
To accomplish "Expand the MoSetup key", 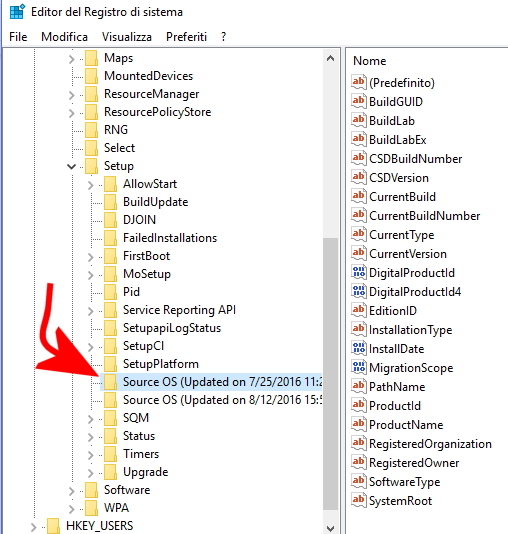I will 90,274.
